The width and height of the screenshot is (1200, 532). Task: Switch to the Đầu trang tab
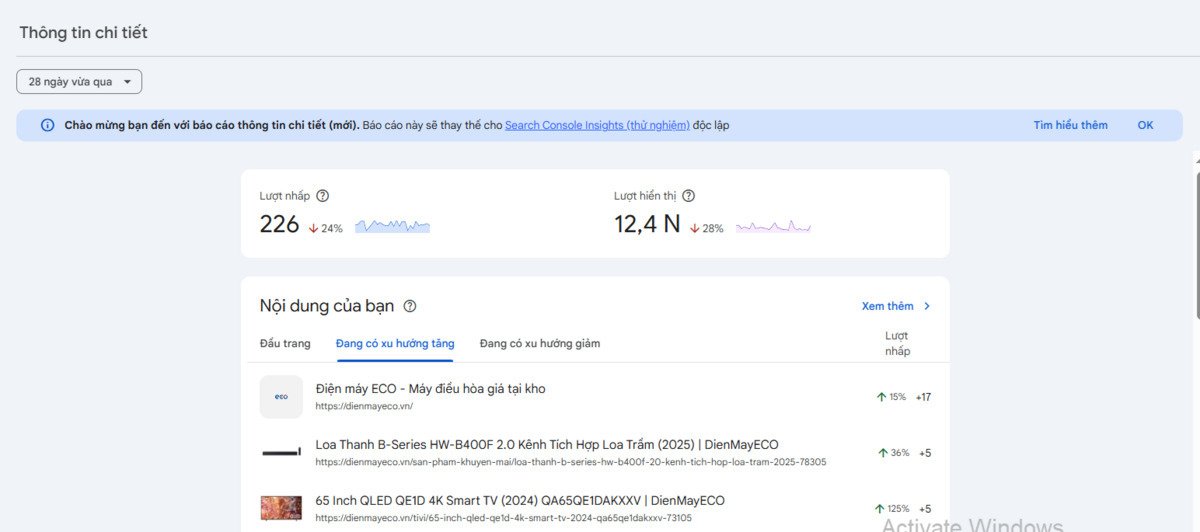point(285,343)
